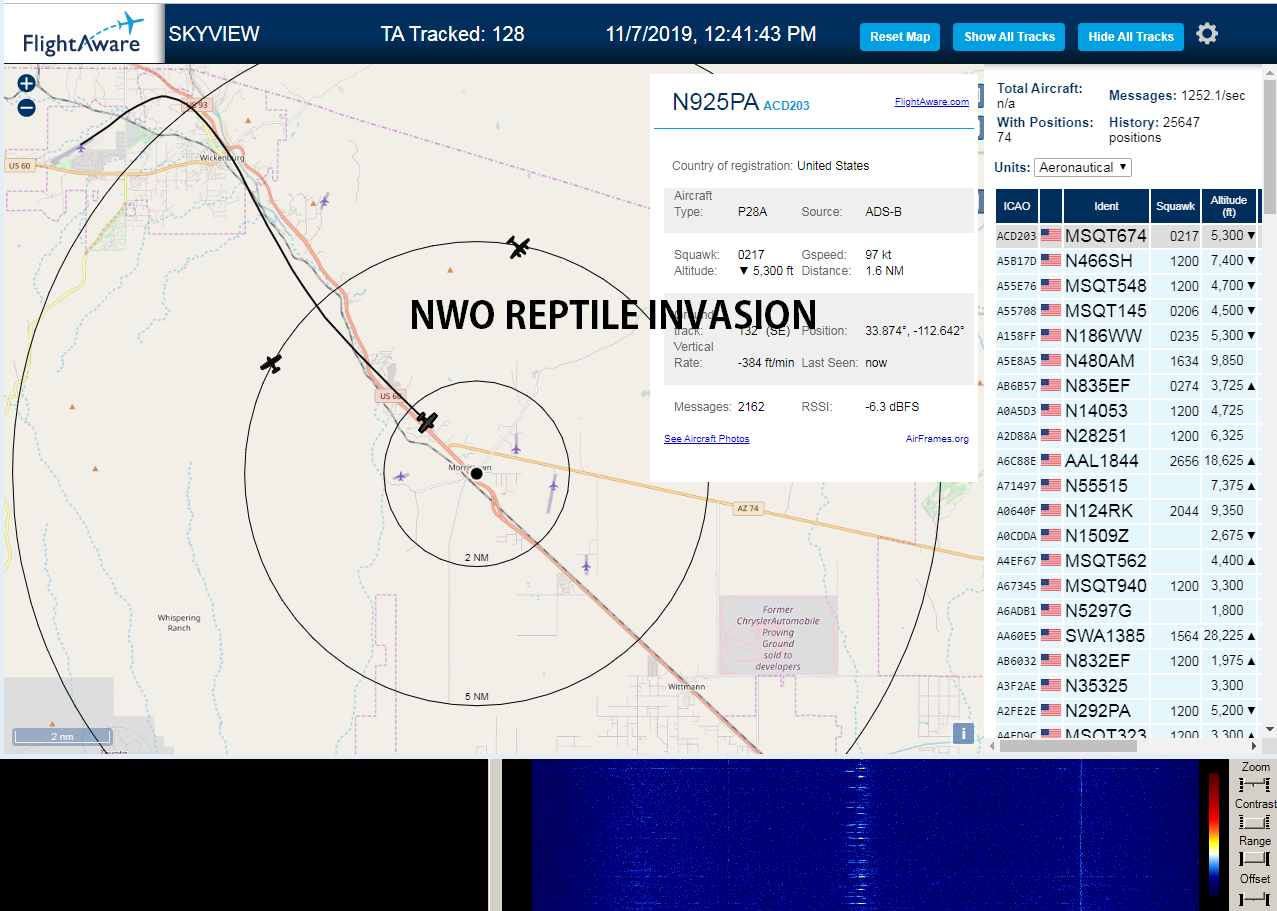The width and height of the screenshot is (1277, 911).
Task: Click the Hide All Tracks button
Action: tap(1131, 37)
